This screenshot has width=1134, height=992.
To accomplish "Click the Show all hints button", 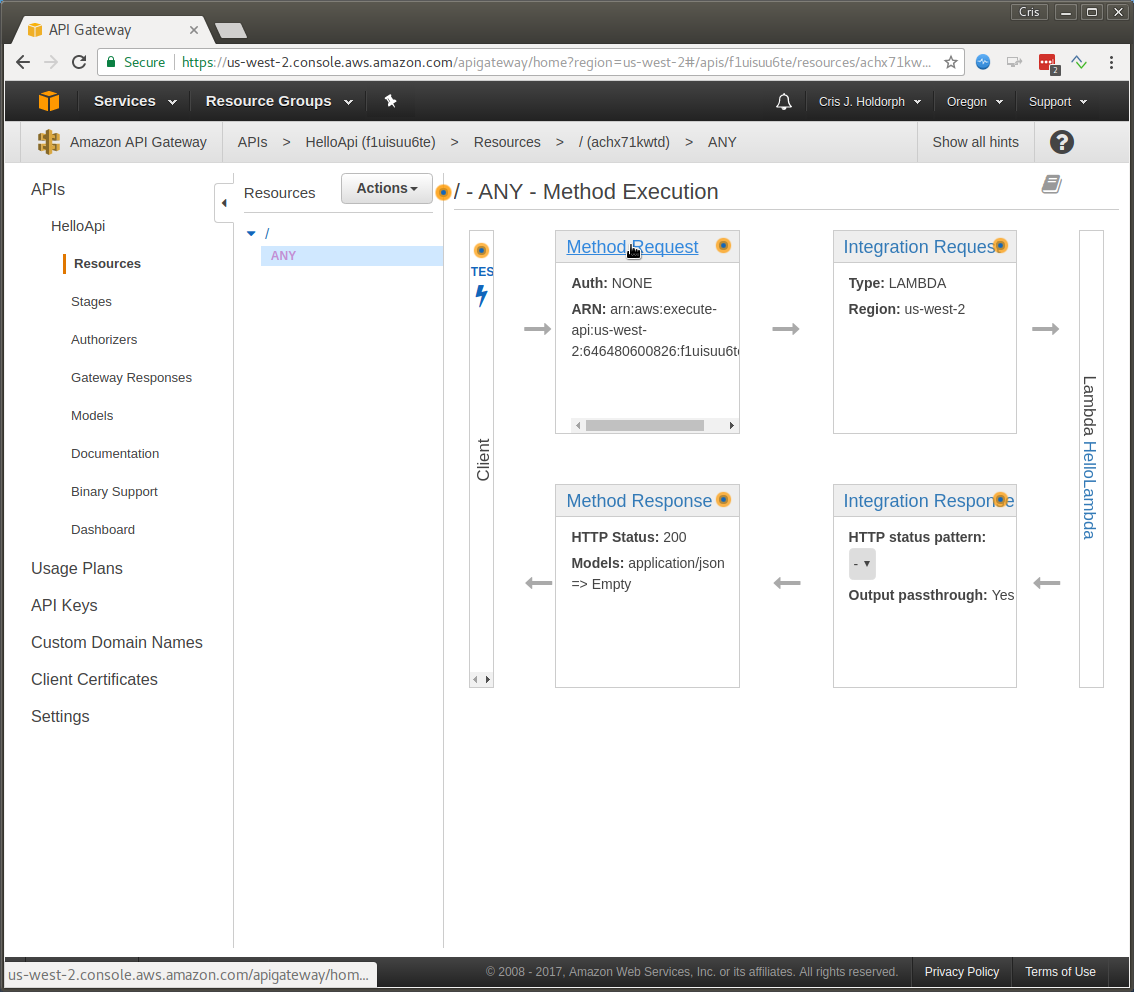I will tap(975, 142).
